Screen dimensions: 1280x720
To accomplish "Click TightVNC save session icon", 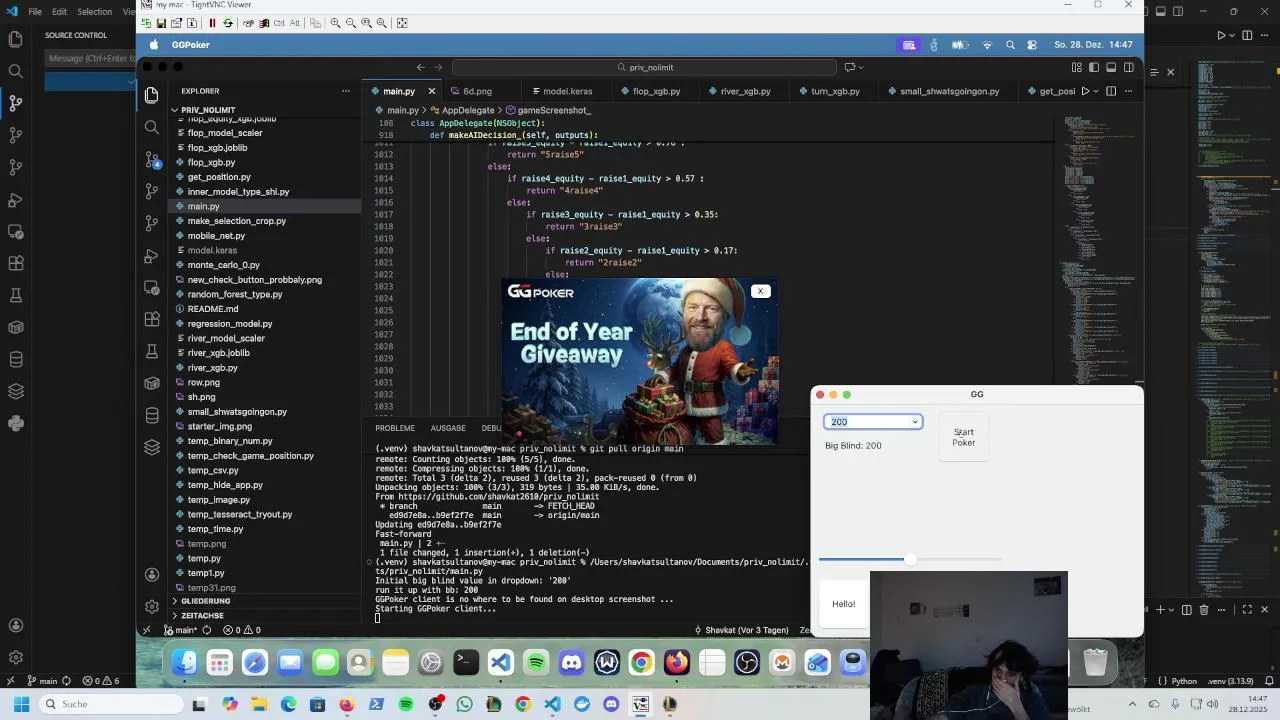I will pyautogui.click(x=161, y=23).
